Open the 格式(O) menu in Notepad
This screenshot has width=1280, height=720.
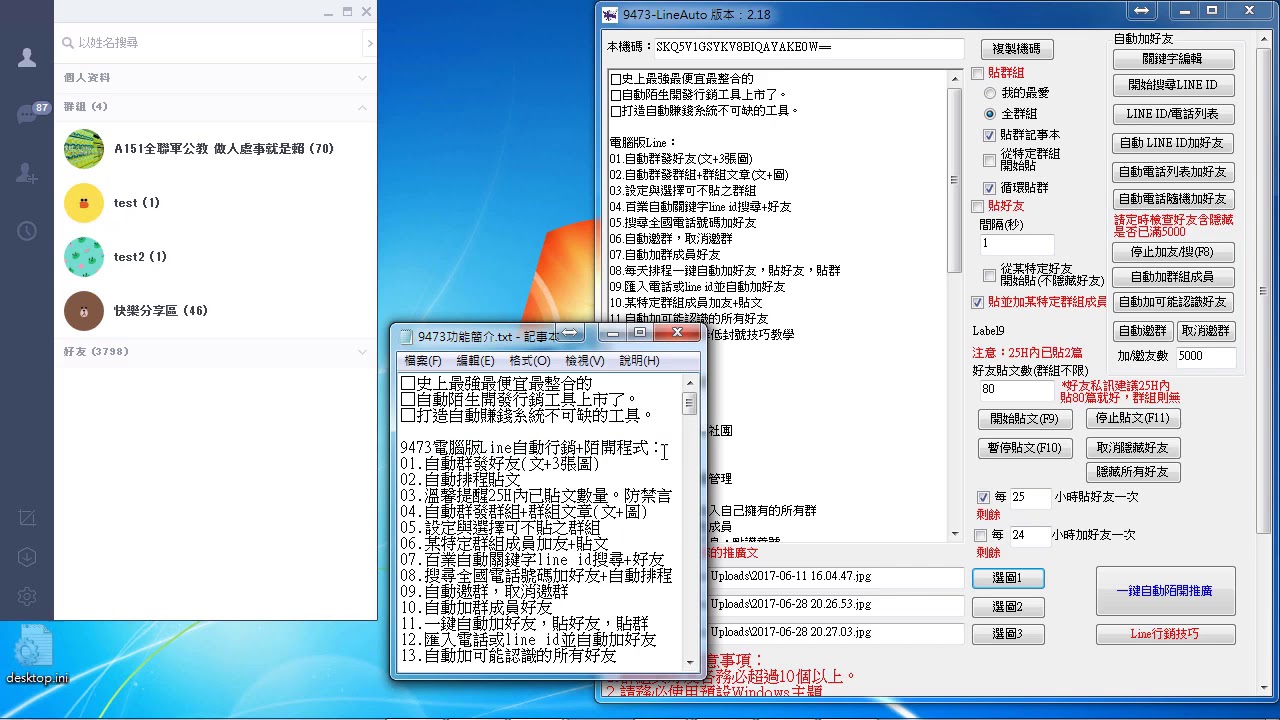(x=530, y=361)
